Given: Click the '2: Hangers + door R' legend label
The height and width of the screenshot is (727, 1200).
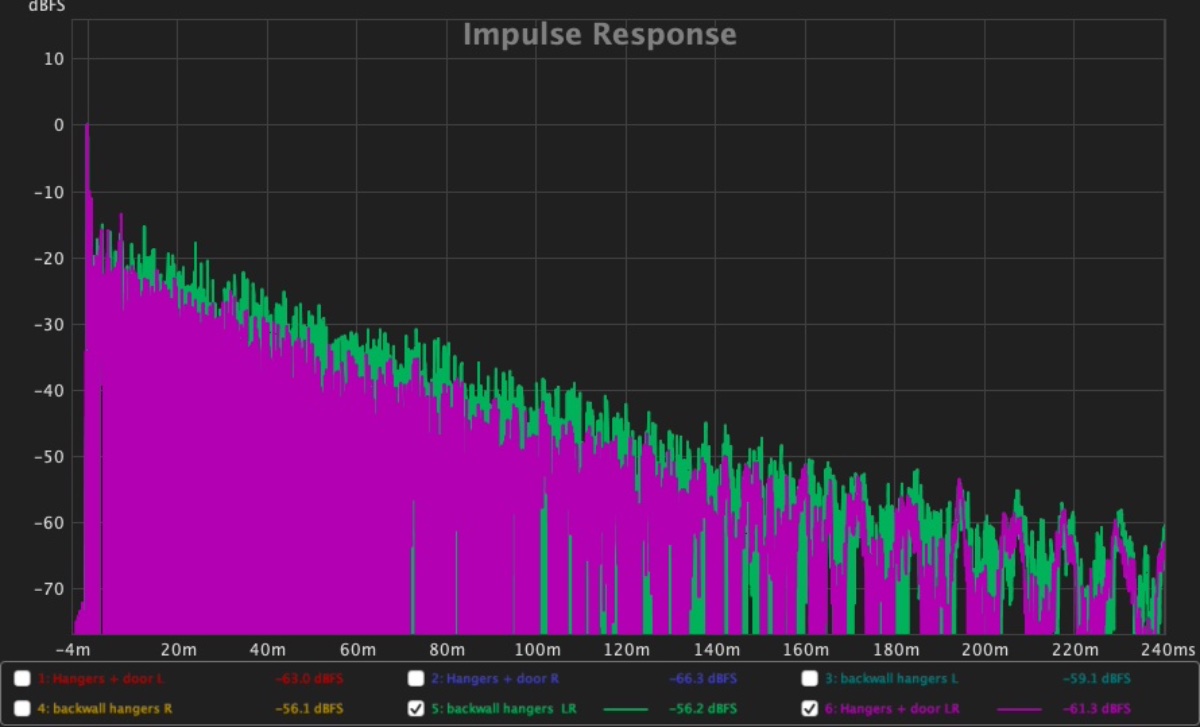Looking at the screenshot, I should click(x=494, y=679).
